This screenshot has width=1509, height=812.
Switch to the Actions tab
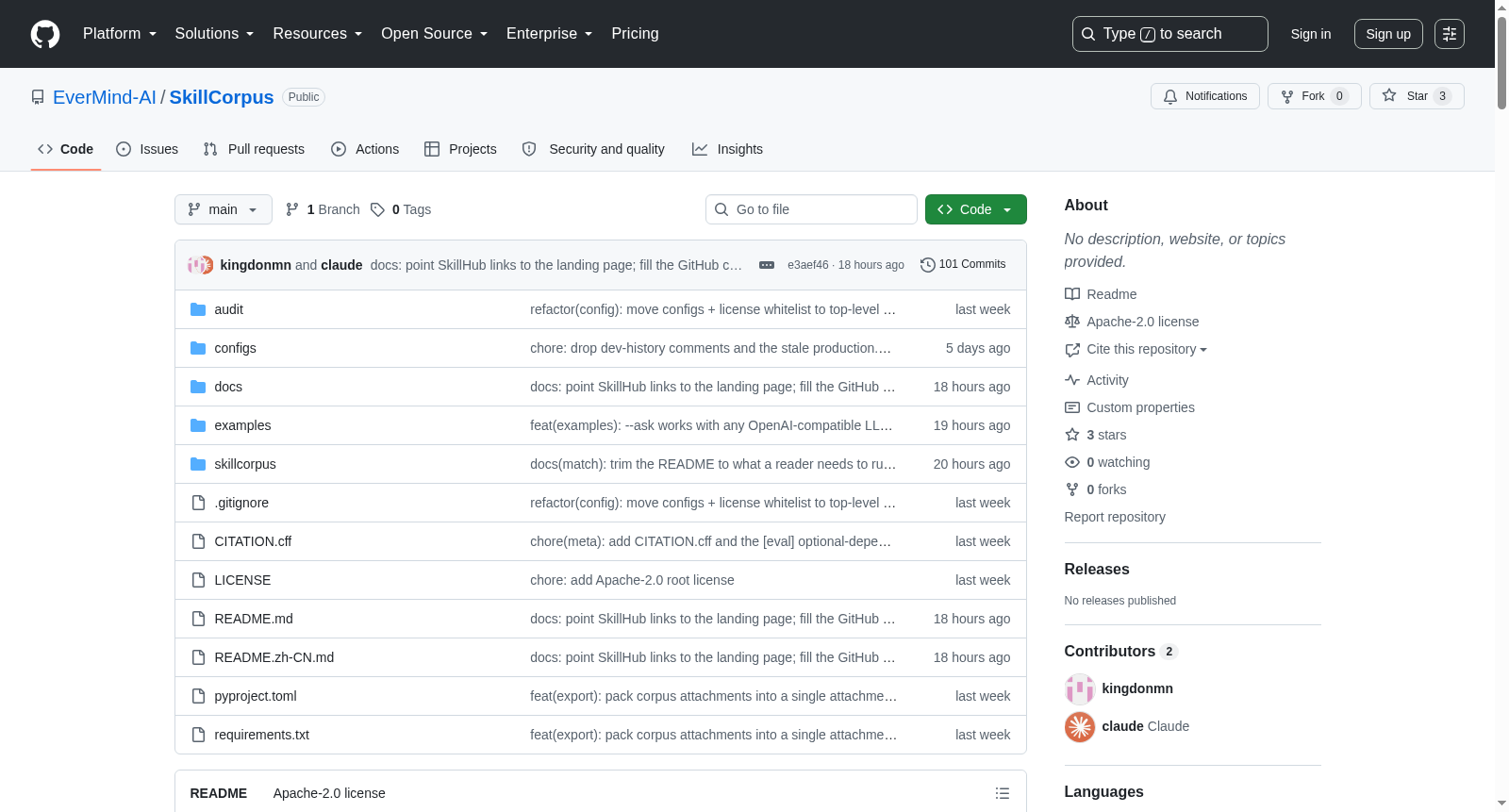pyautogui.click(x=365, y=149)
